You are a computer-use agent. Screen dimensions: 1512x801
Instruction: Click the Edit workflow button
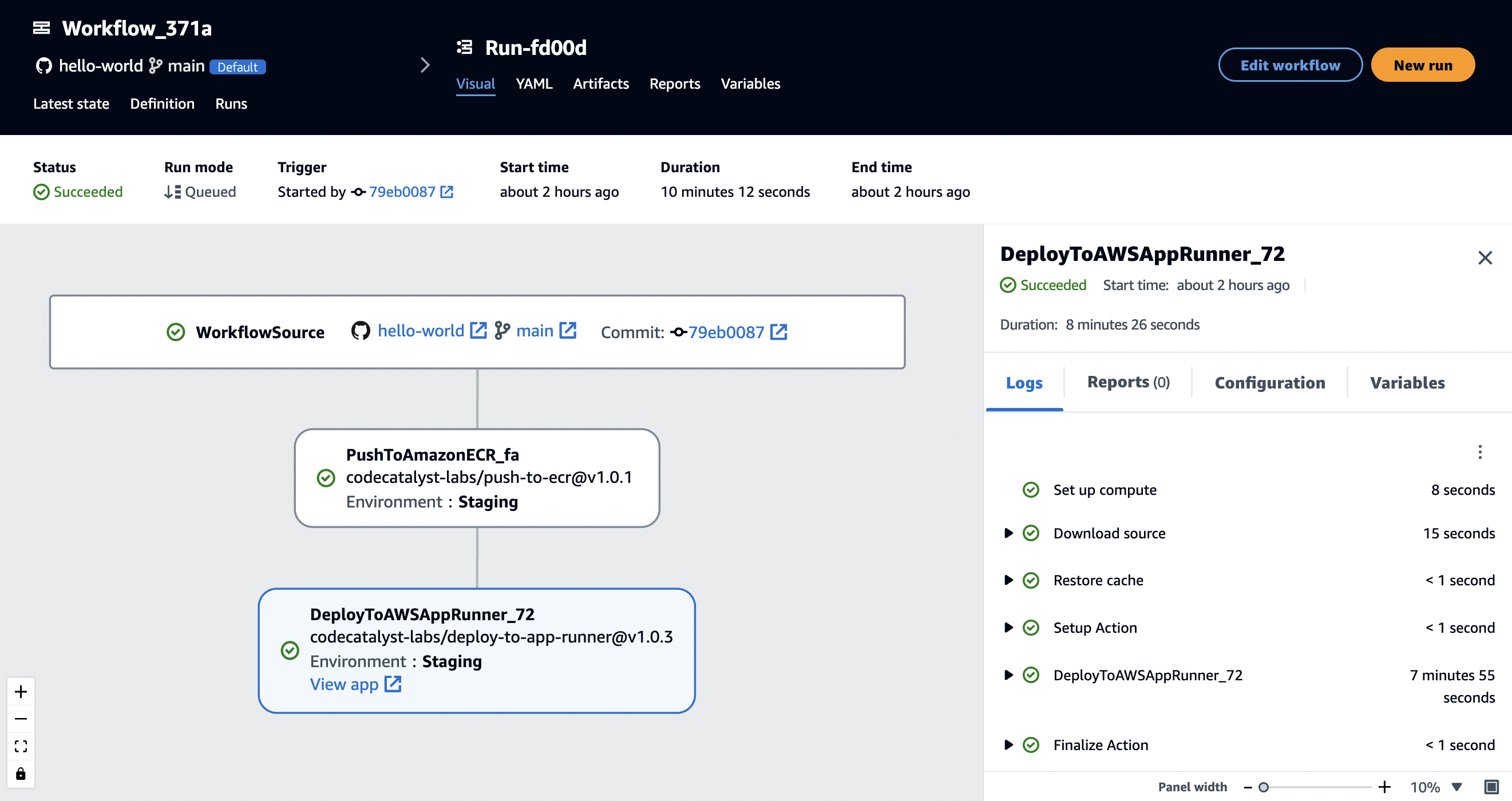pyautogui.click(x=1290, y=65)
